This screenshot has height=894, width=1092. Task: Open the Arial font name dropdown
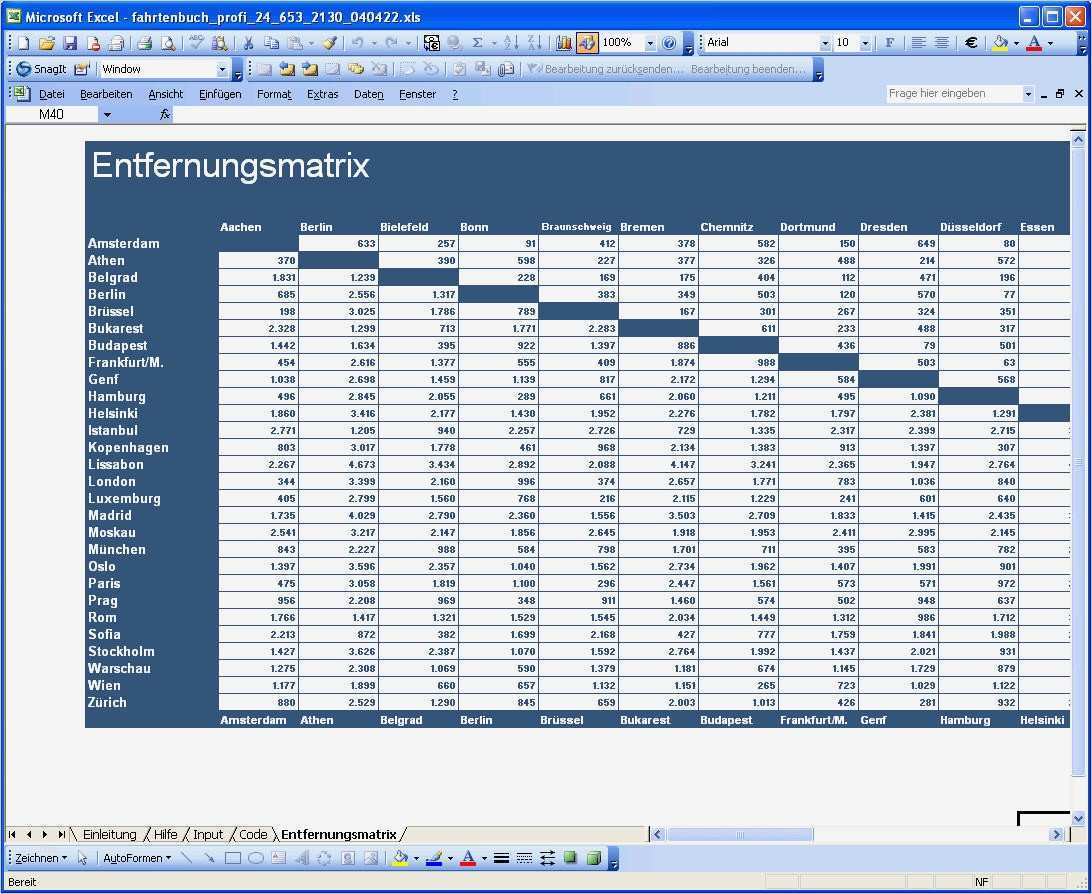825,43
